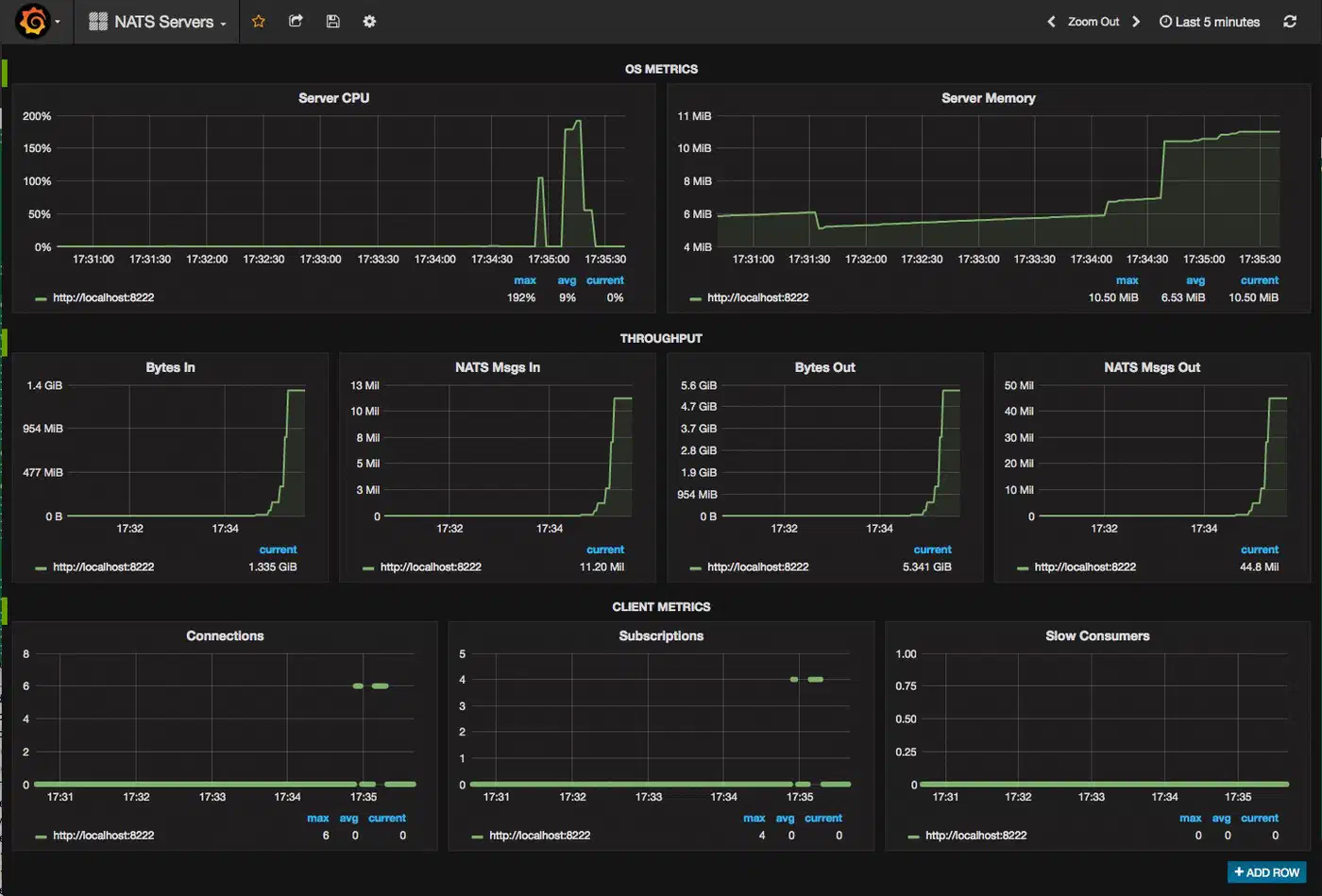Sort Connections legend by max column
Viewport: 1322px width, 896px height.
(318, 819)
